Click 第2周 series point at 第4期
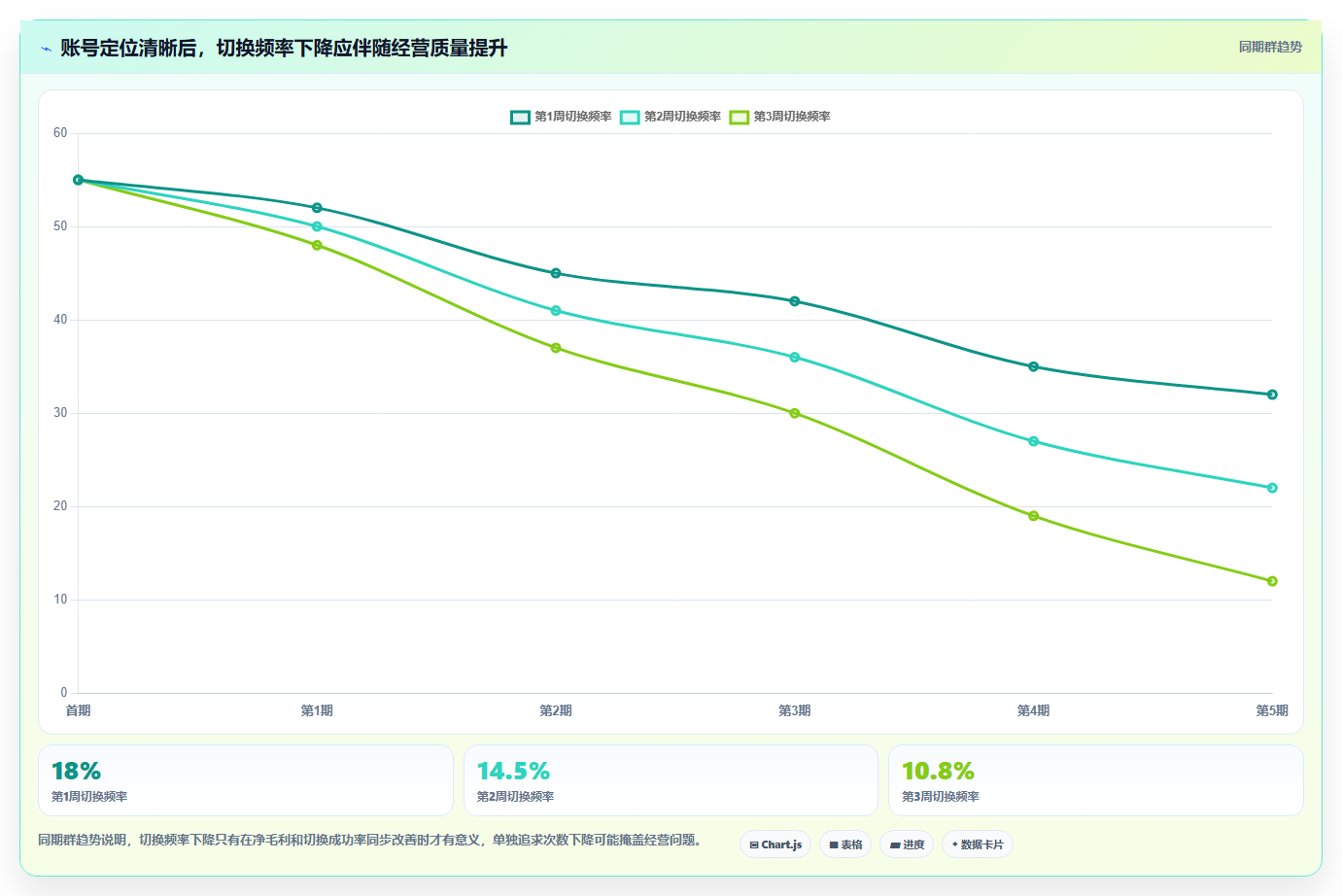Image resolution: width=1342 pixels, height=896 pixels. click(1033, 441)
